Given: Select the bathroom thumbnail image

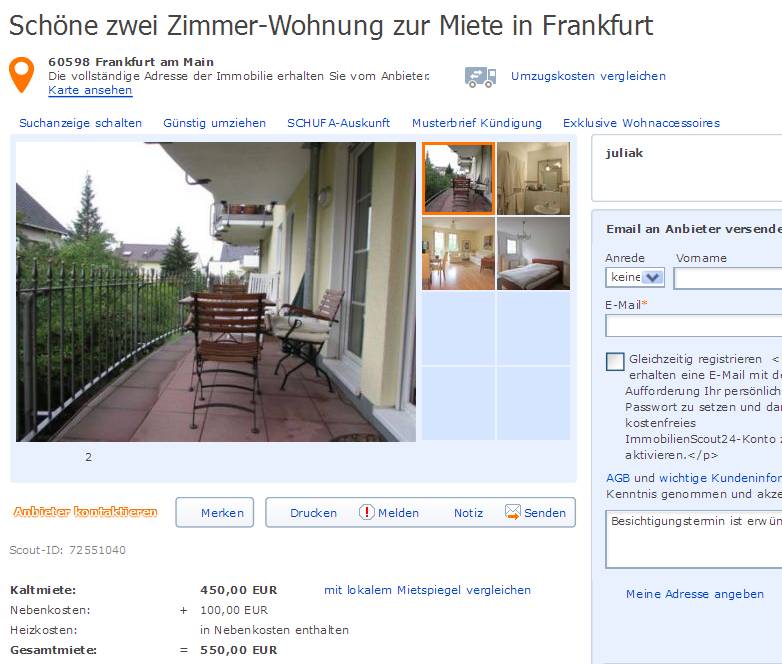Looking at the screenshot, I should point(533,178).
